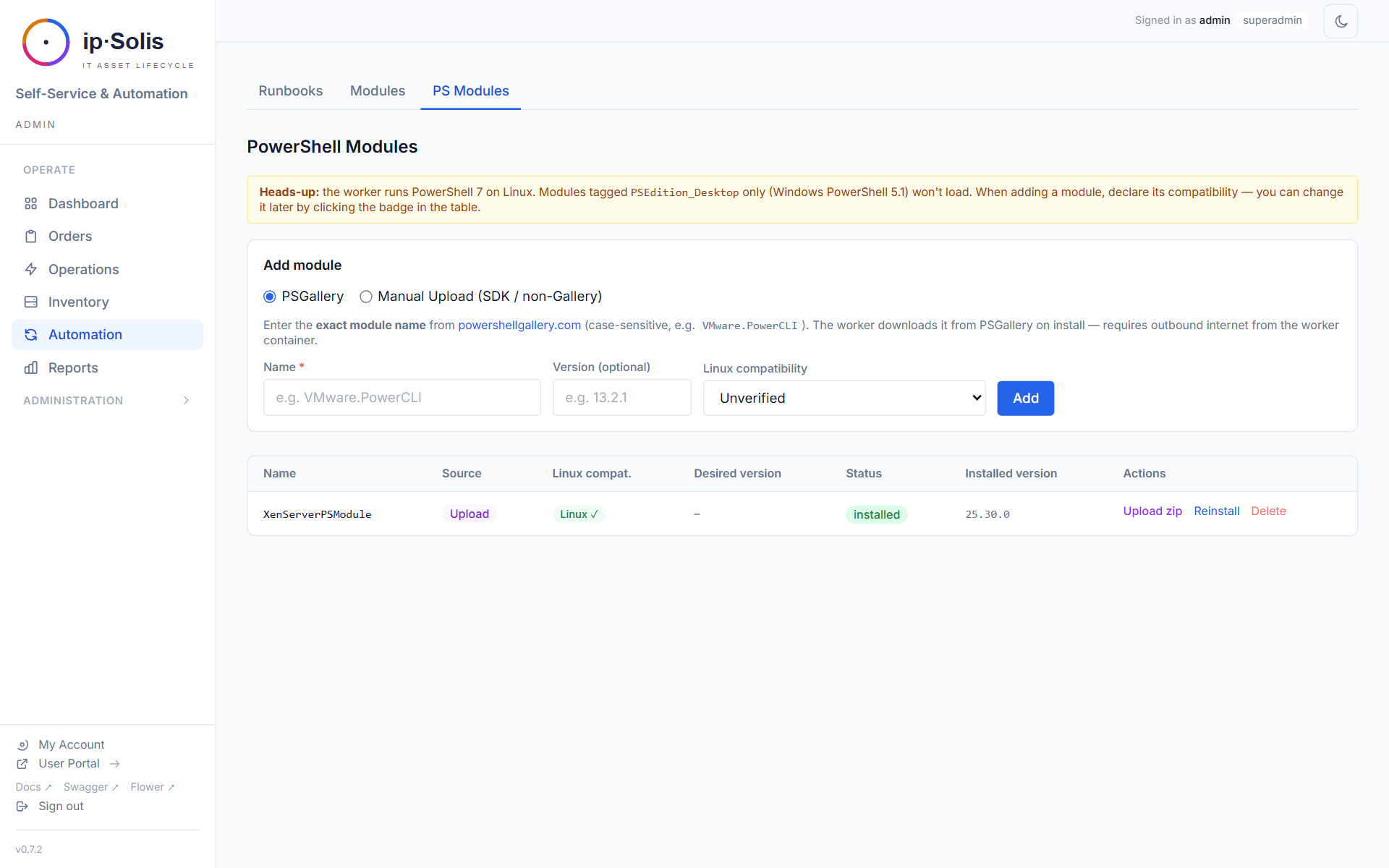Switch to the Runbooks tab
The width and height of the screenshot is (1389, 868).
(x=291, y=91)
